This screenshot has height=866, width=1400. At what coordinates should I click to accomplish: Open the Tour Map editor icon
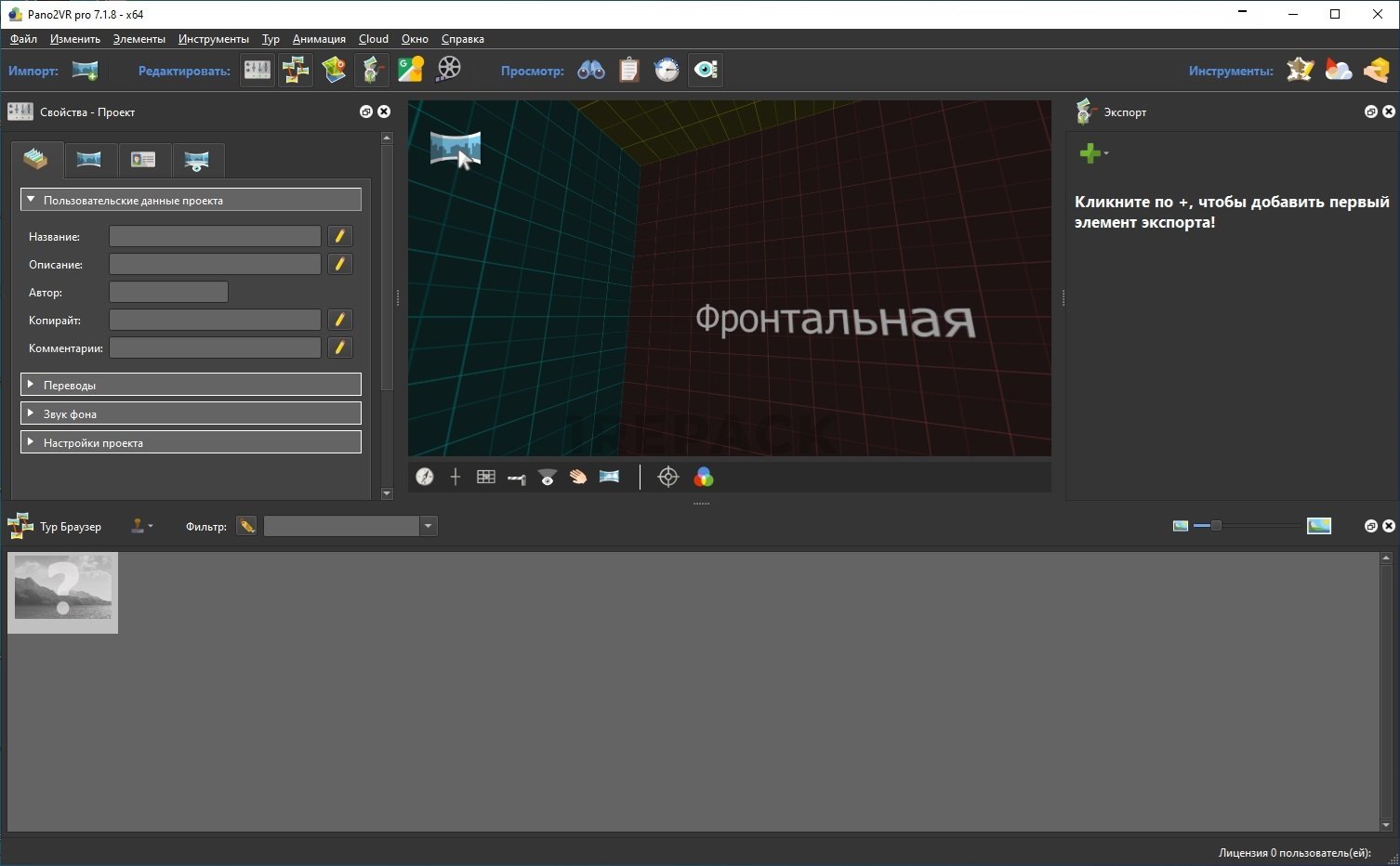pyautogui.click(x=334, y=70)
